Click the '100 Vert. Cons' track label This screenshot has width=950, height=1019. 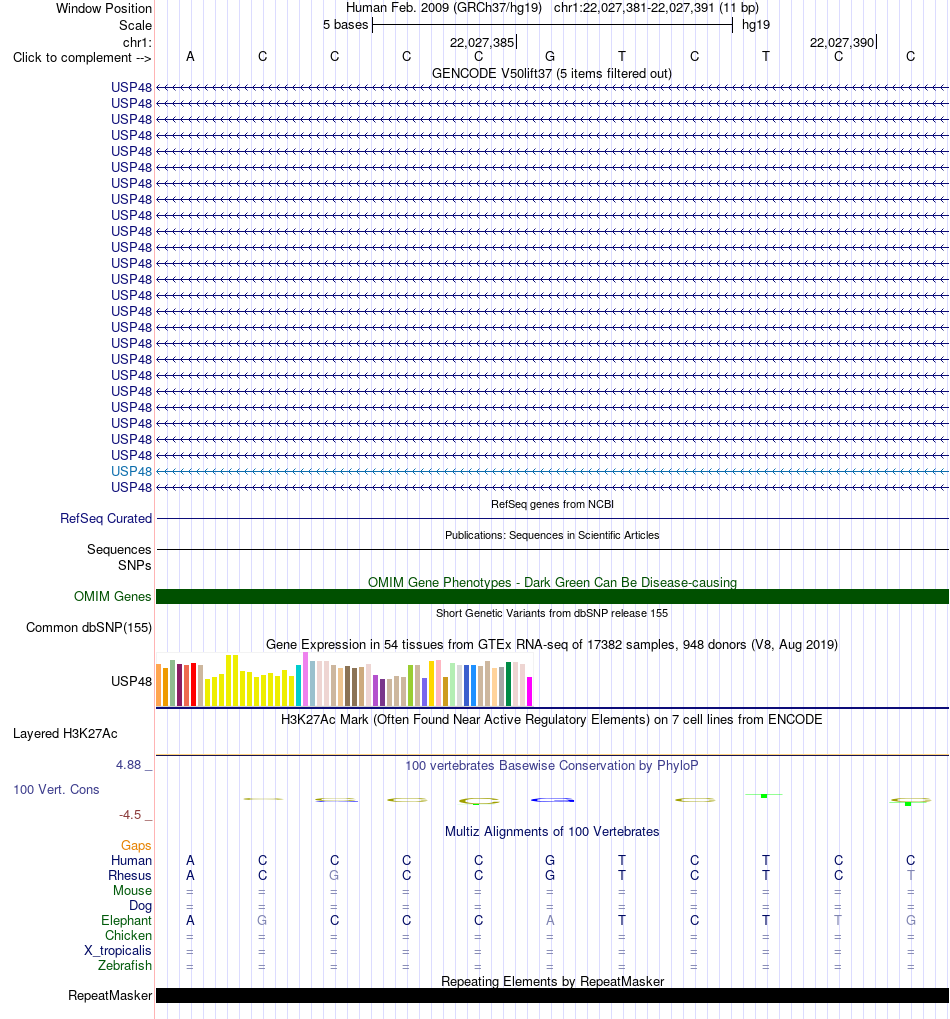click(57, 790)
